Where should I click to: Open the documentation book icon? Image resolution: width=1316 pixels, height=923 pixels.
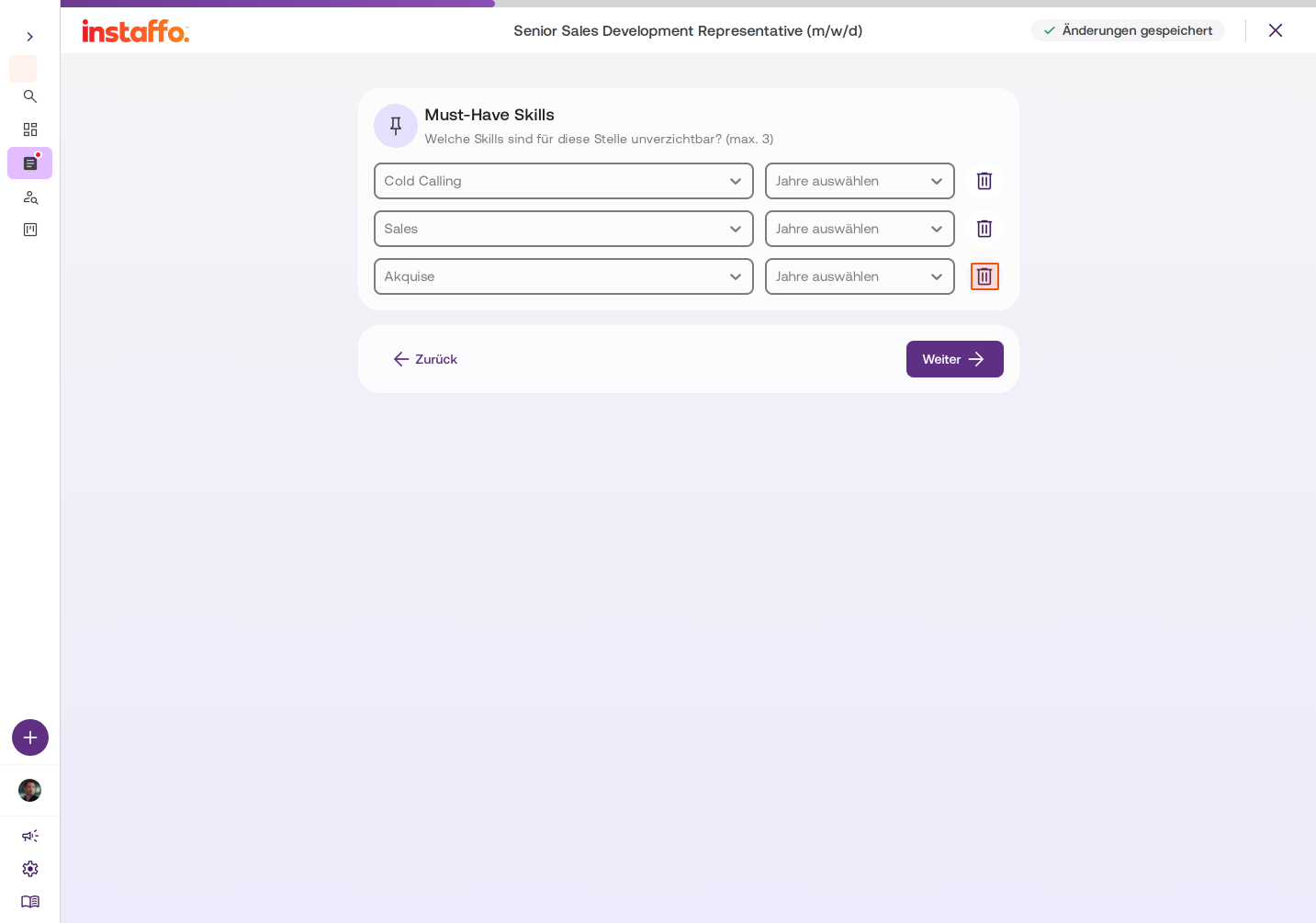[x=30, y=902]
